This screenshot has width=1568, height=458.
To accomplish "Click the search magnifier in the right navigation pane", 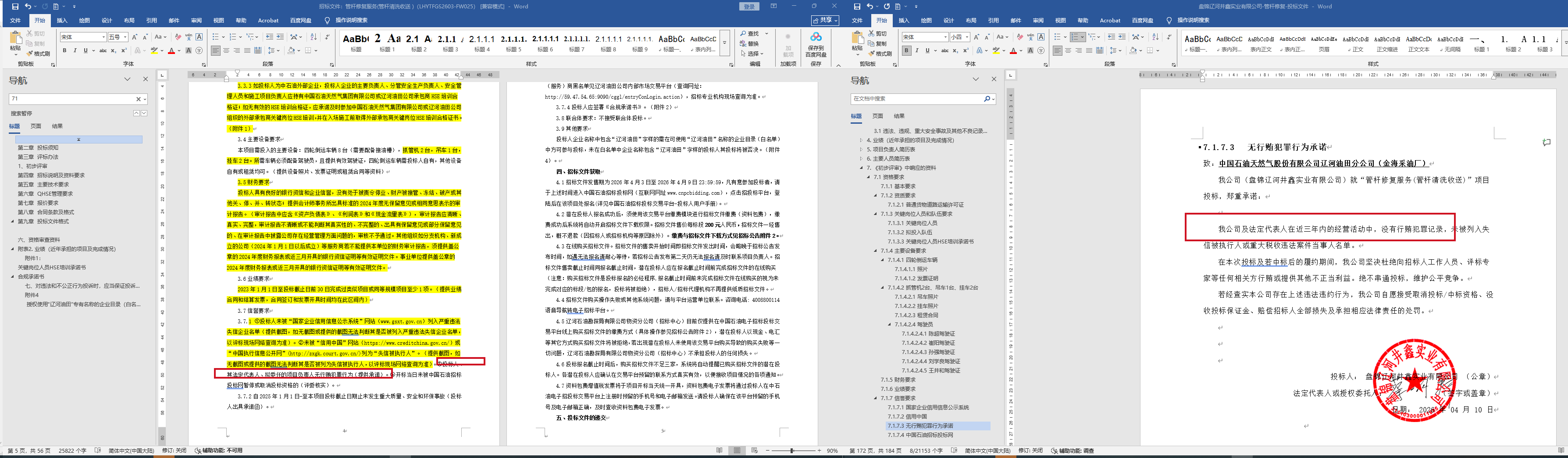I will pyautogui.click(x=987, y=99).
